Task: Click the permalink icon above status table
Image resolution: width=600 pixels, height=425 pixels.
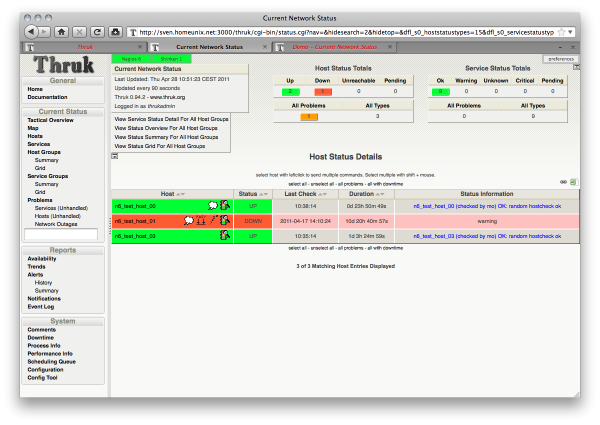Action: click(x=563, y=181)
